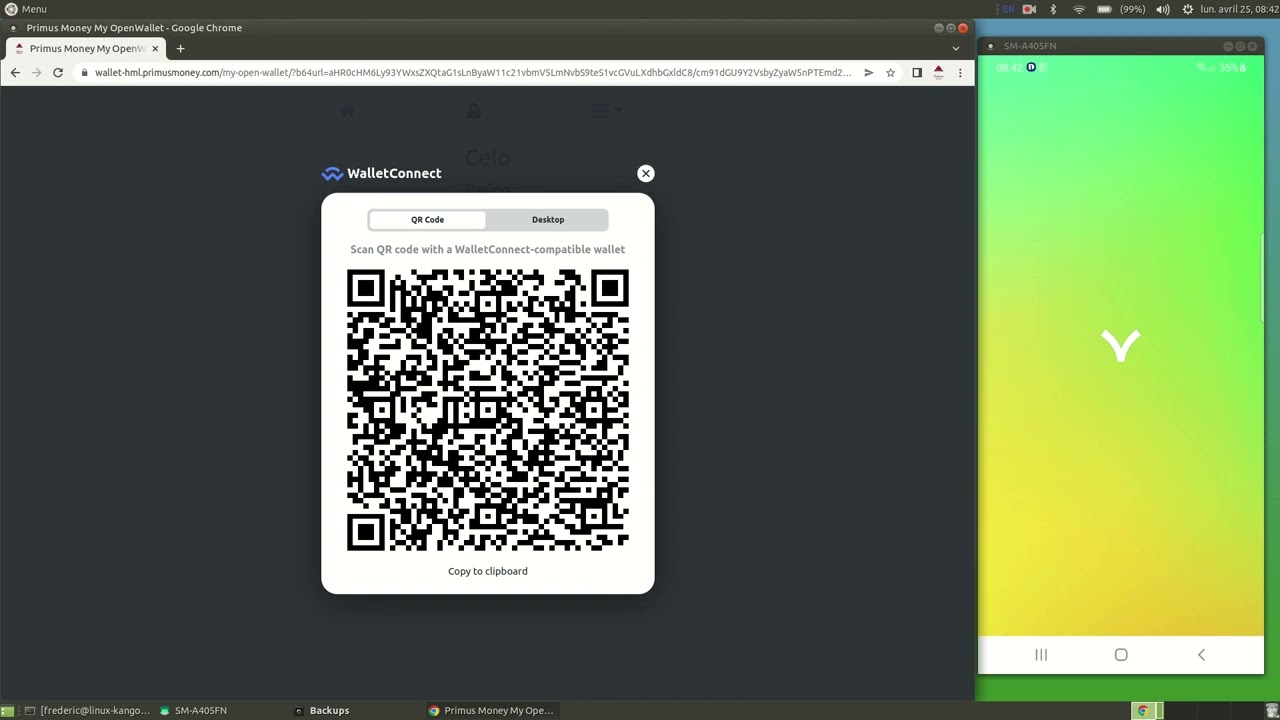This screenshot has width=1280, height=720.
Task: Go back using Chrome back arrow
Action: pos(15,72)
